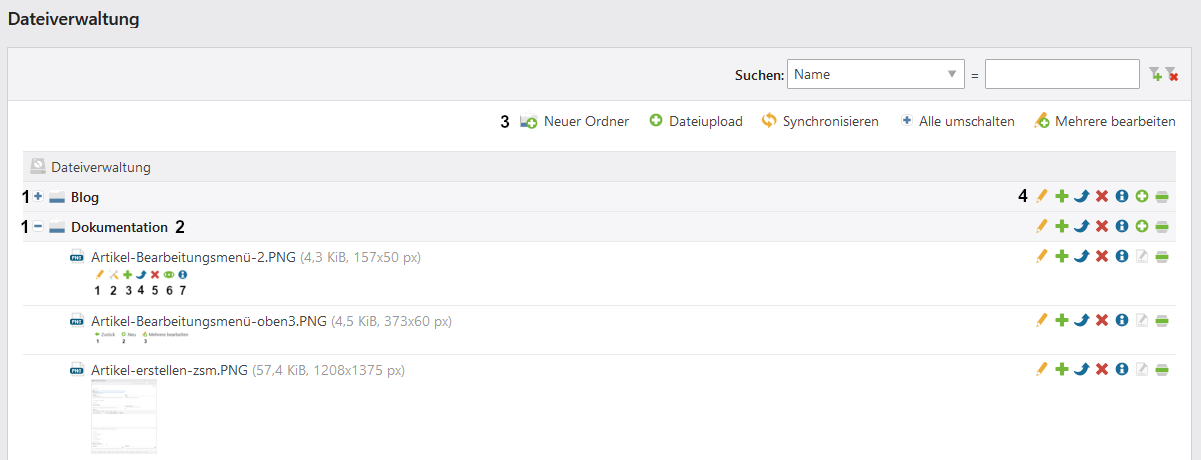Reset the search filter with red X icon

tap(1172, 74)
